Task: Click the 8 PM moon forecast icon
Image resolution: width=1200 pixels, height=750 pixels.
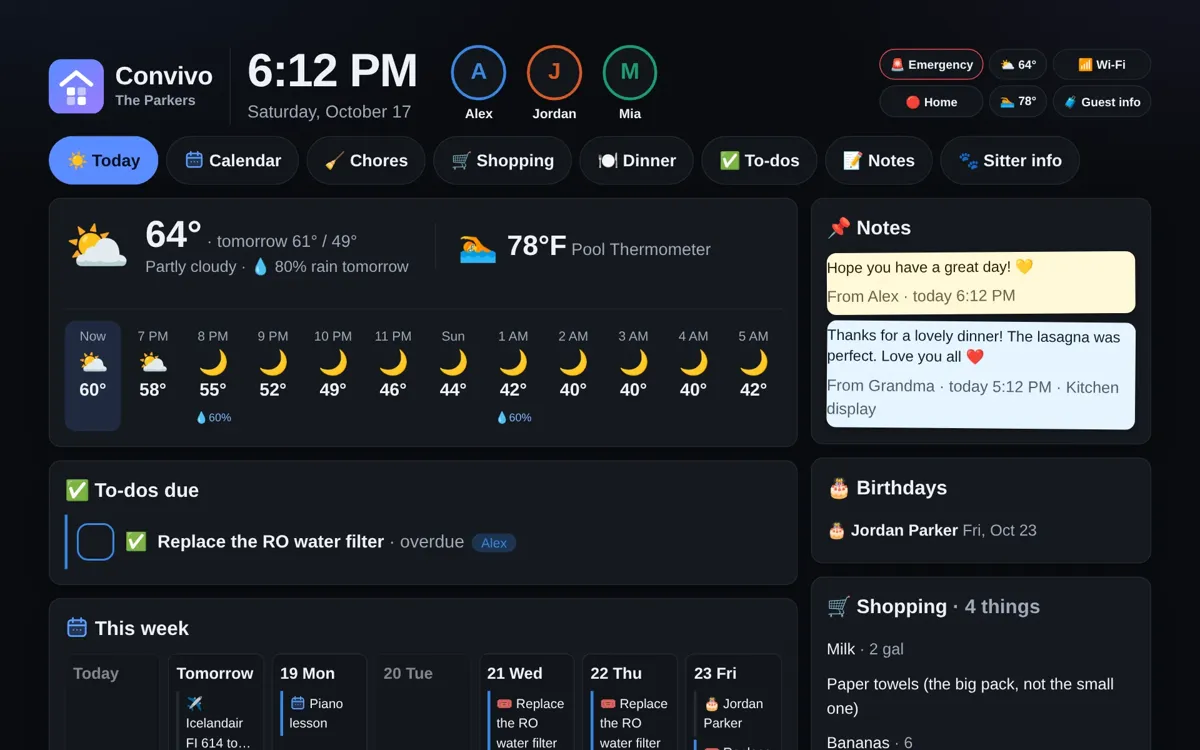Action: coord(213,362)
